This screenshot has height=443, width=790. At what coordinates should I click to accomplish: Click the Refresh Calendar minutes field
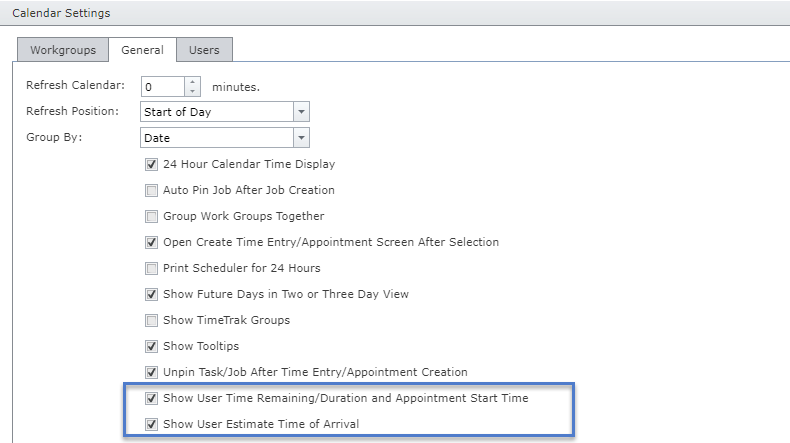point(162,86)
